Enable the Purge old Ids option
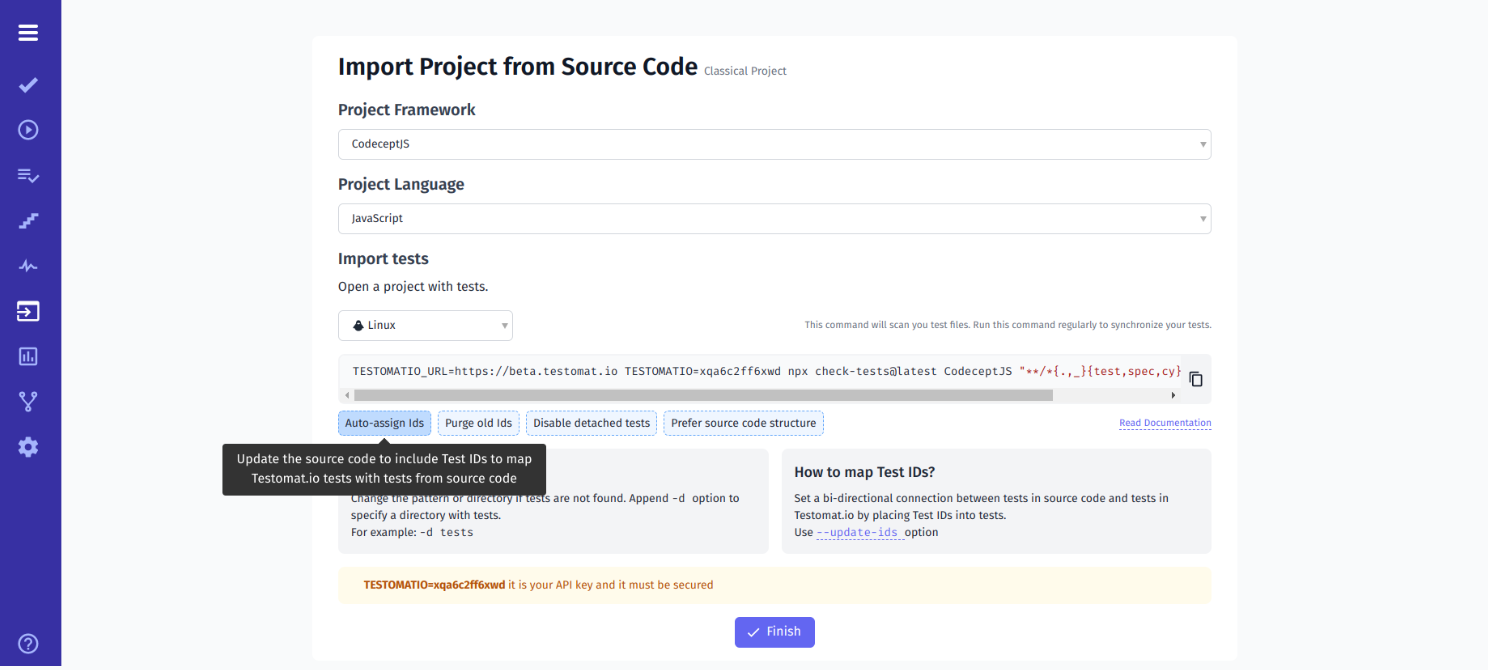Screen dimensions: 1488x670 (x=478, y=422)
